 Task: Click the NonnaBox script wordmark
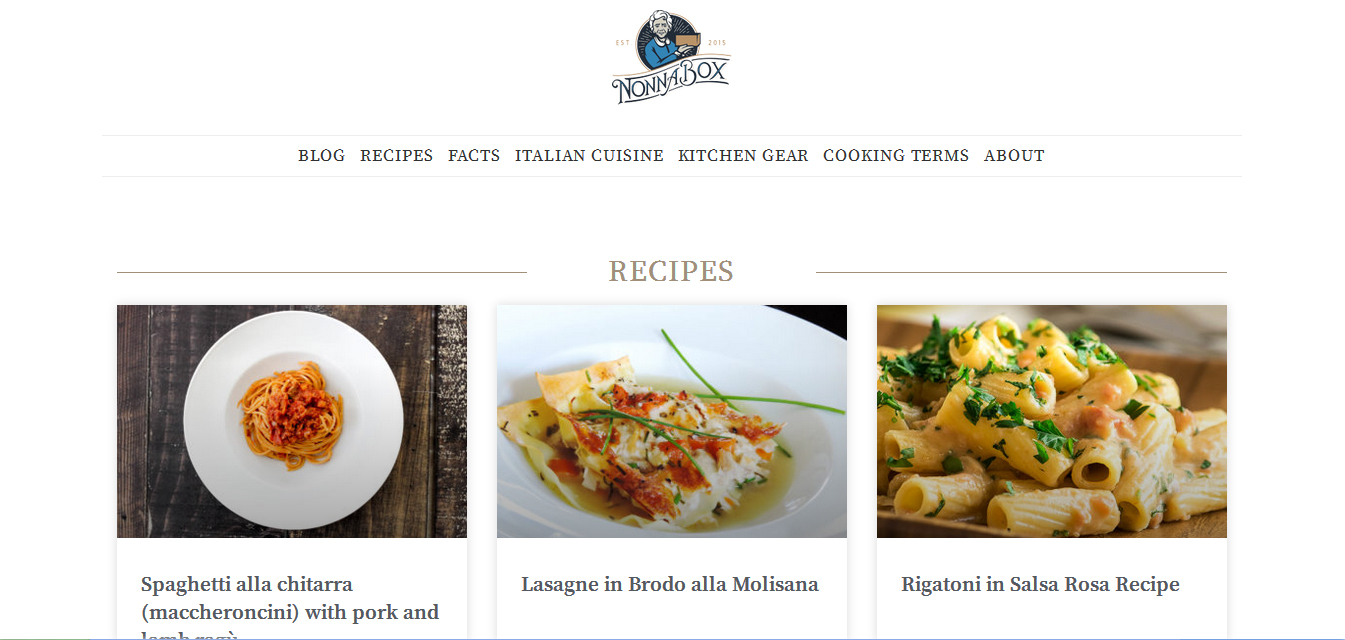tap(671, 82)
